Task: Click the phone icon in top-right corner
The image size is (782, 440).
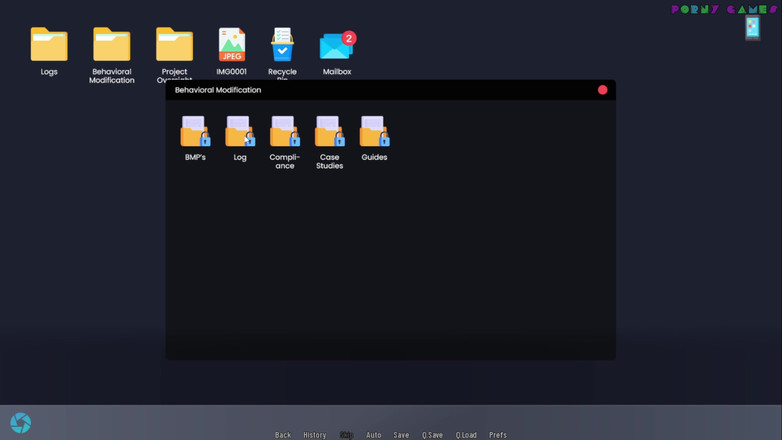Action: [x=752, y=28]
